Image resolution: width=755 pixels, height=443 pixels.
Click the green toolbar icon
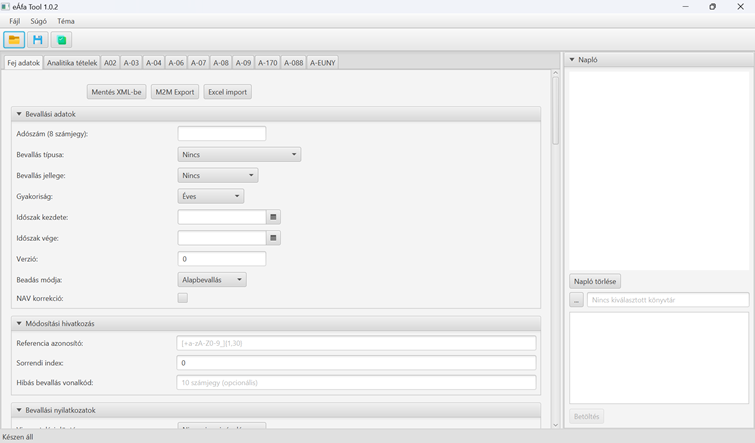62,40
